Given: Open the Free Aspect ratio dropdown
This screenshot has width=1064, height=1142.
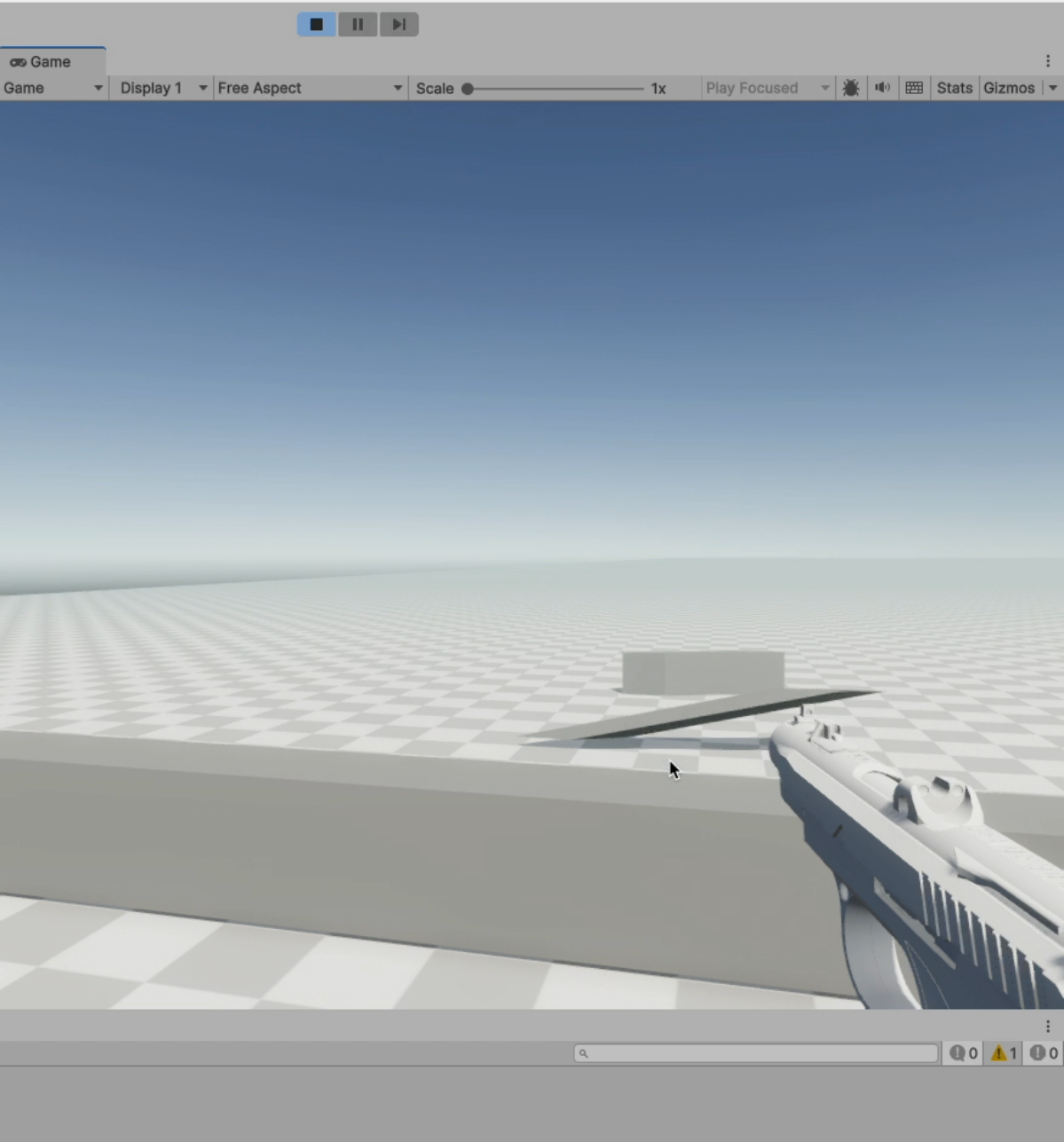Looking at the screenshot, I should (311, 88).
